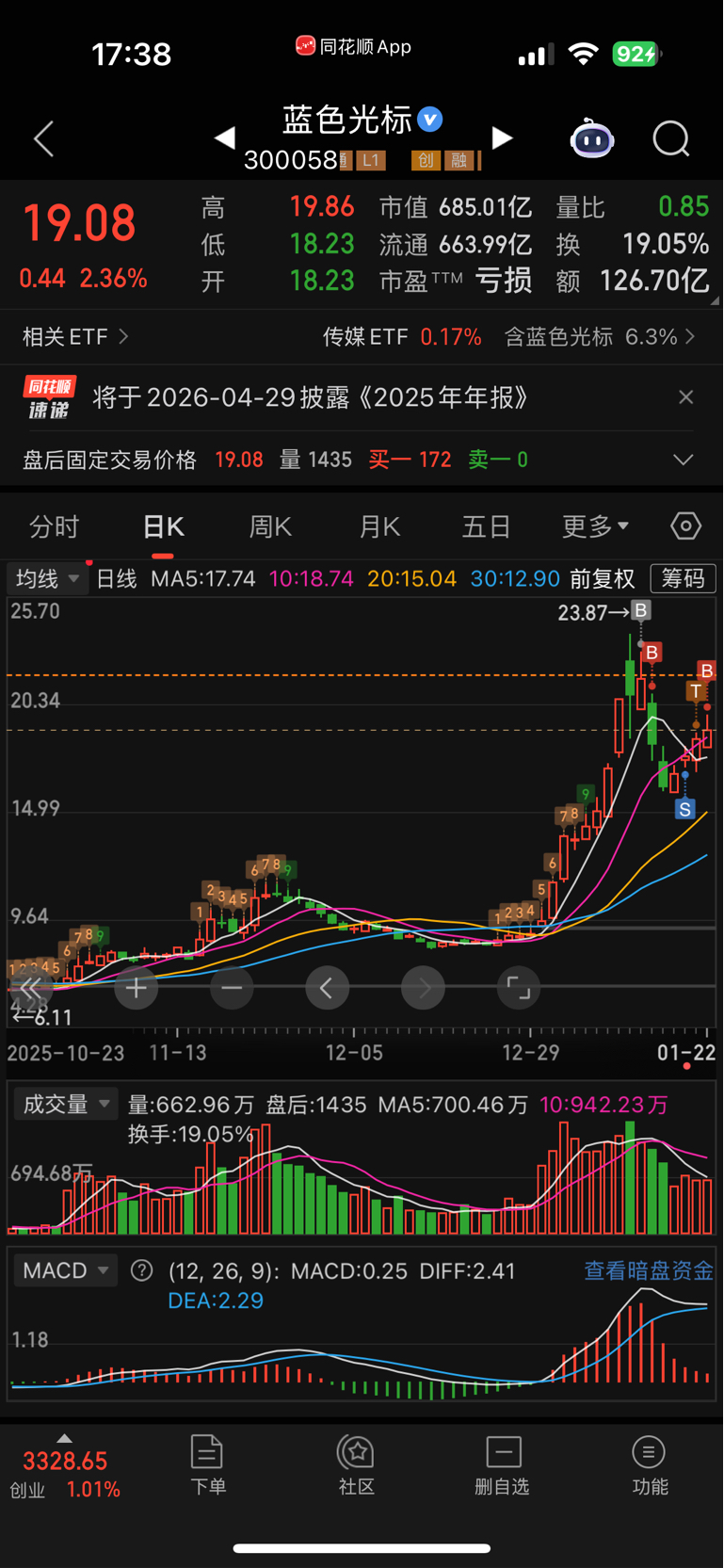Tap the 下单 order button

pyautogui.click(x=207, y=1466)
